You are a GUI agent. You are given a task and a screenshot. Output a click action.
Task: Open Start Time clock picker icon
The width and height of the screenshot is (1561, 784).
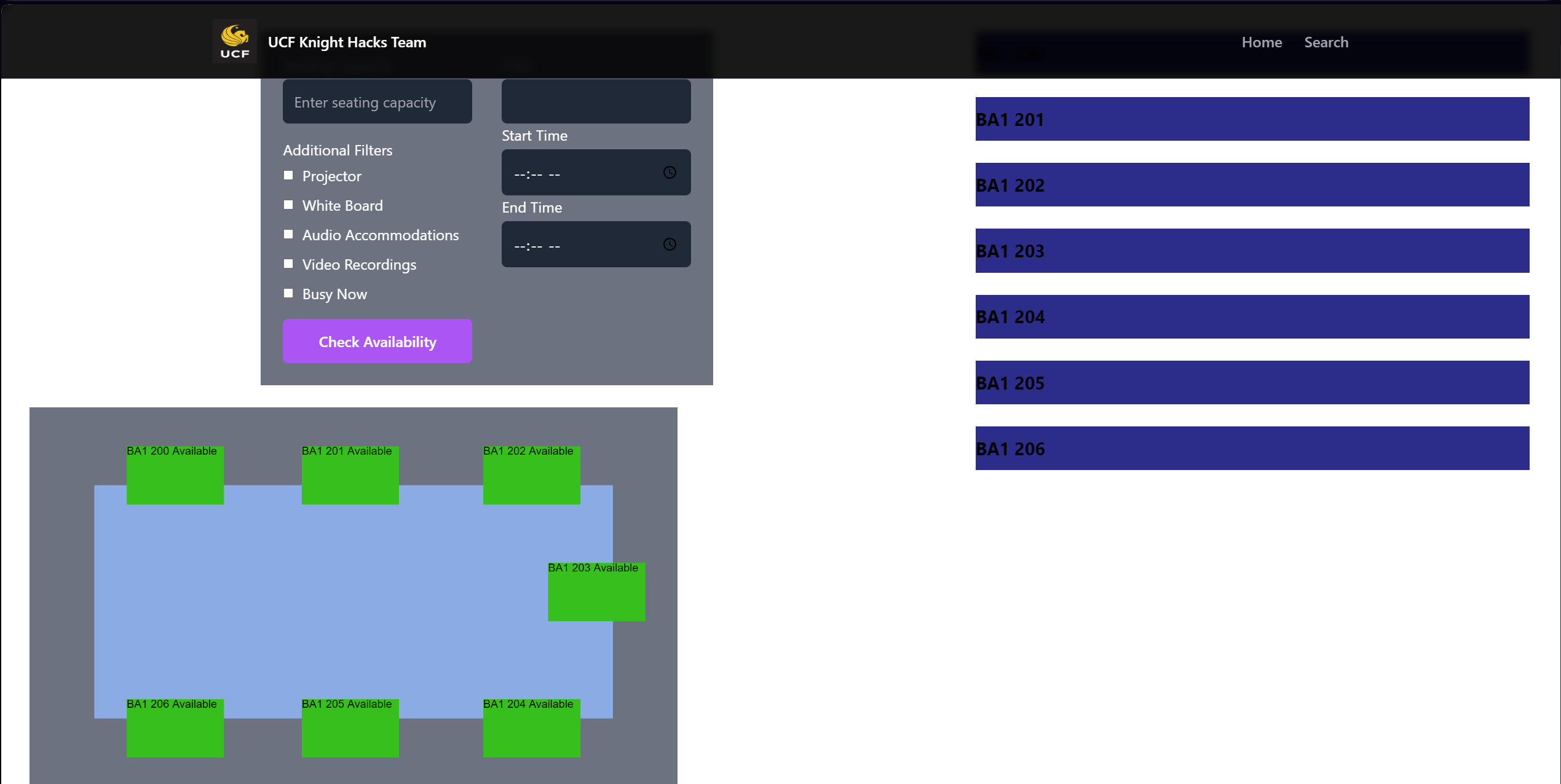point(670,173)
